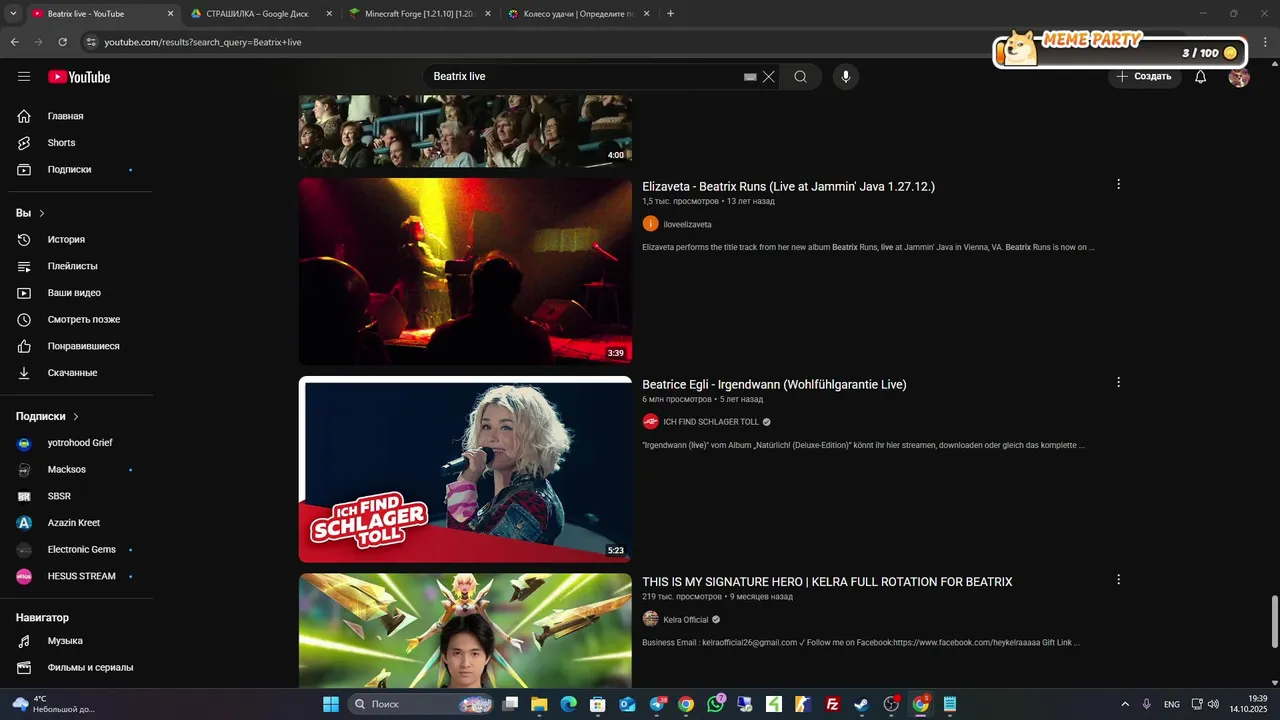Image resolution: width=1280 pixels, height=720 pixels.
Task: Play the Kelra Beatrix hero thumbnail
Action: tap(465, 630)
